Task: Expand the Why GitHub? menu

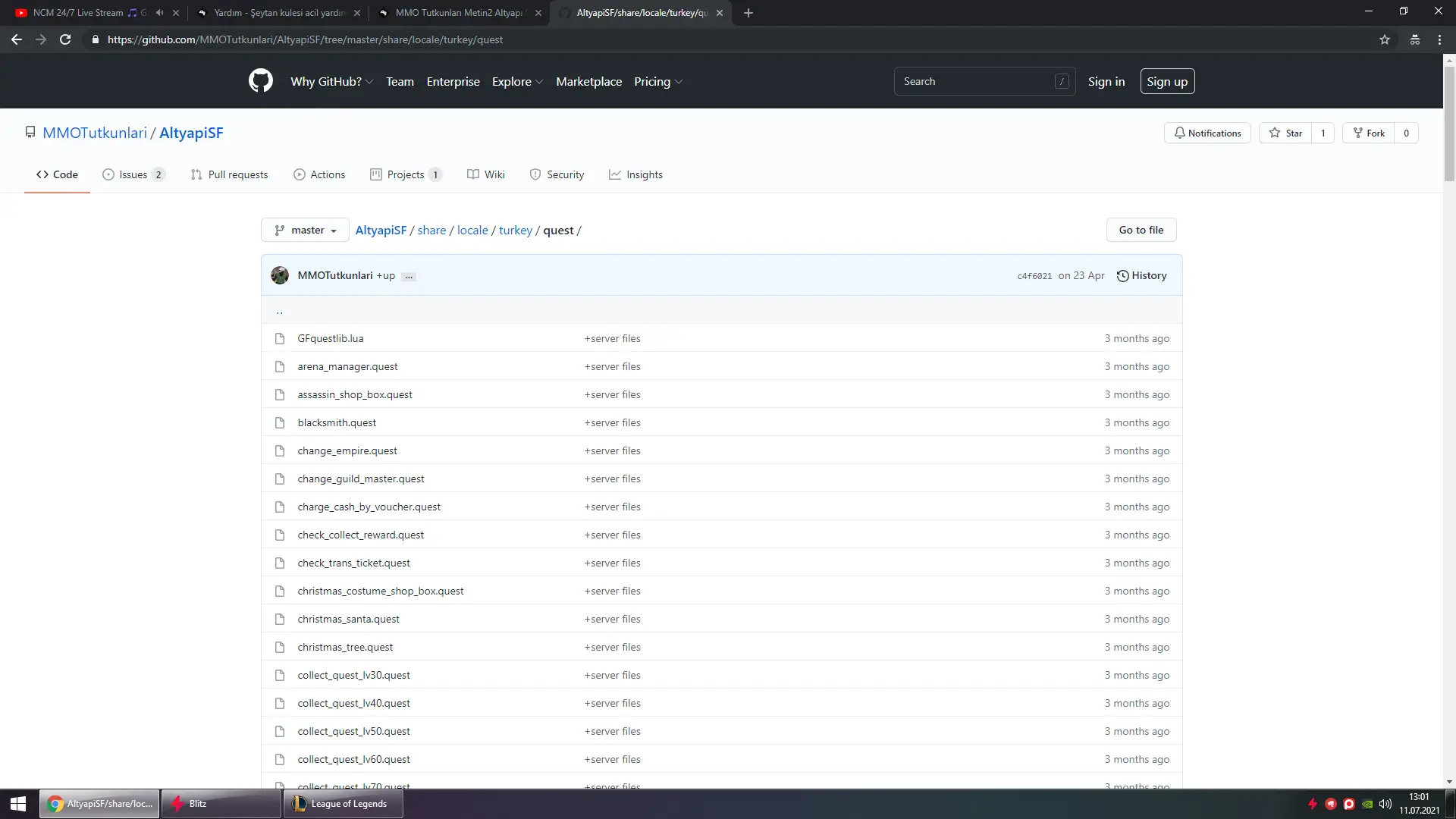Action: point(331,81)
